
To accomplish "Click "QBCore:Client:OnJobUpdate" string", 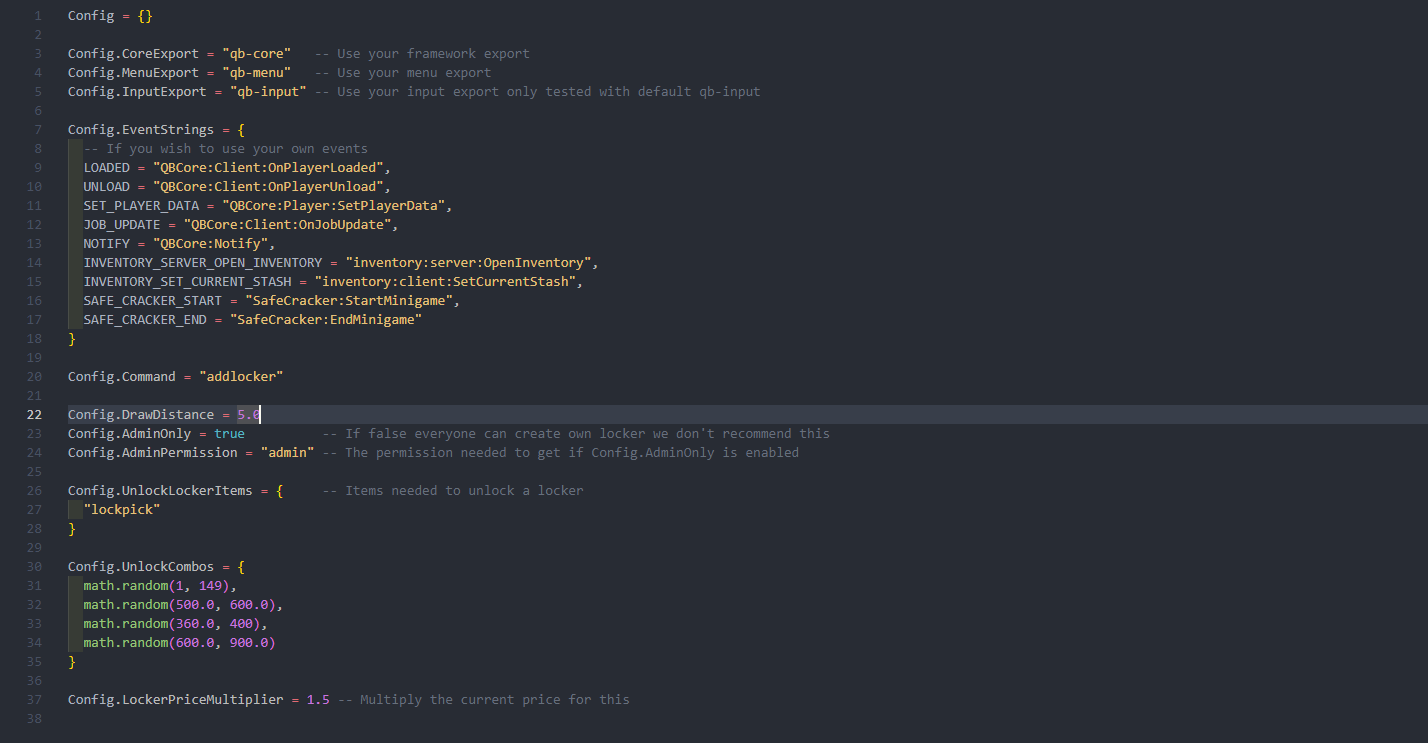I will point(287,225).
